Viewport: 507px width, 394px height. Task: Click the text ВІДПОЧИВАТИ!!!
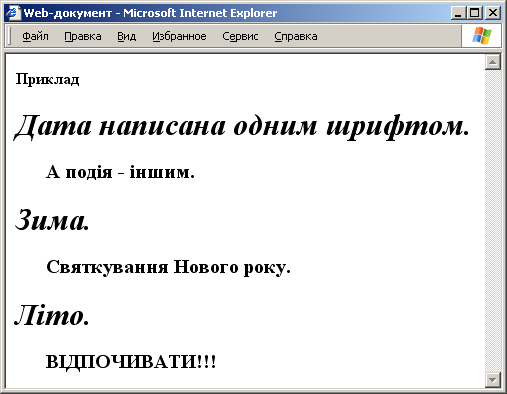(131, 362)
